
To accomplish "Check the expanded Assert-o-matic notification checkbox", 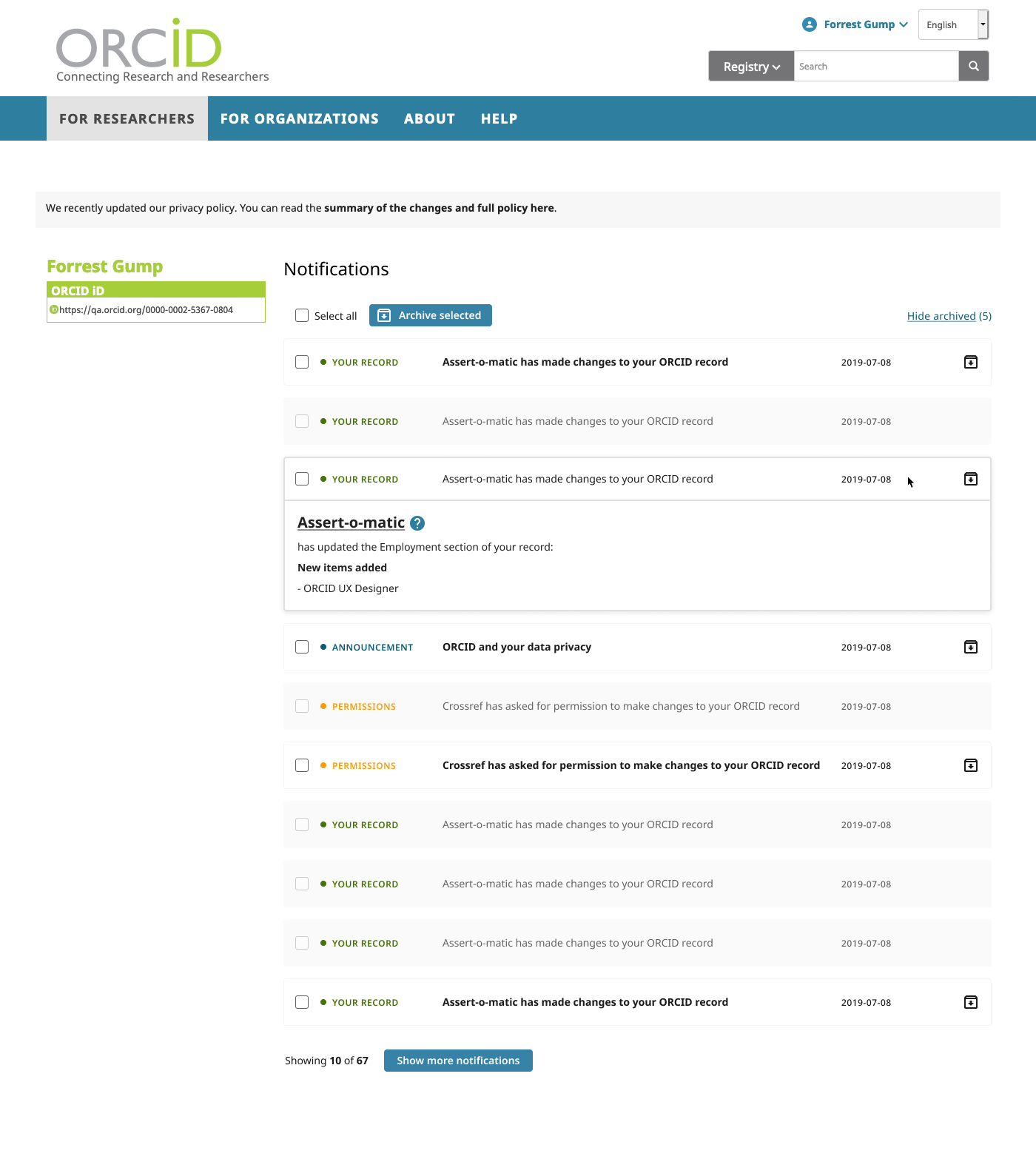I will [302, 479].
